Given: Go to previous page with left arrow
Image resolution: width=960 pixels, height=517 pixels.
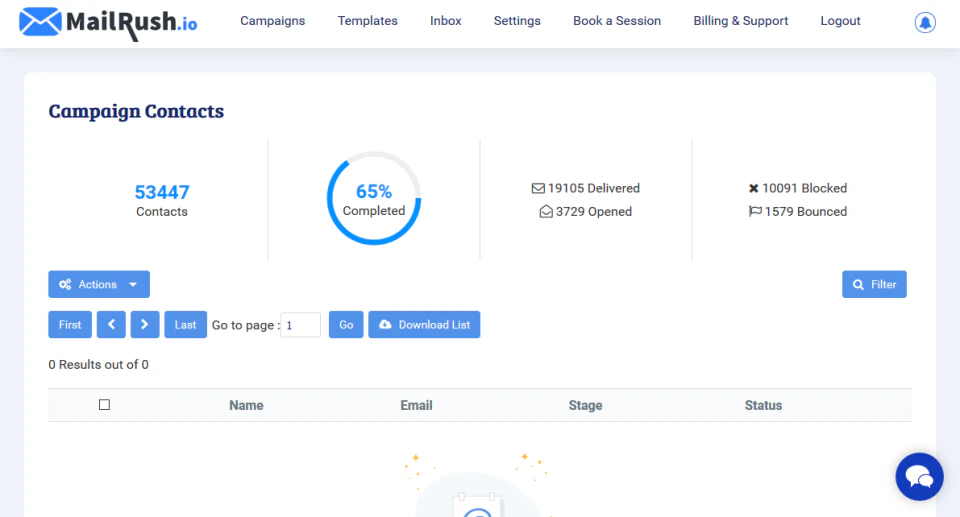Looking at the screenshot, I should tap(111, 325).
